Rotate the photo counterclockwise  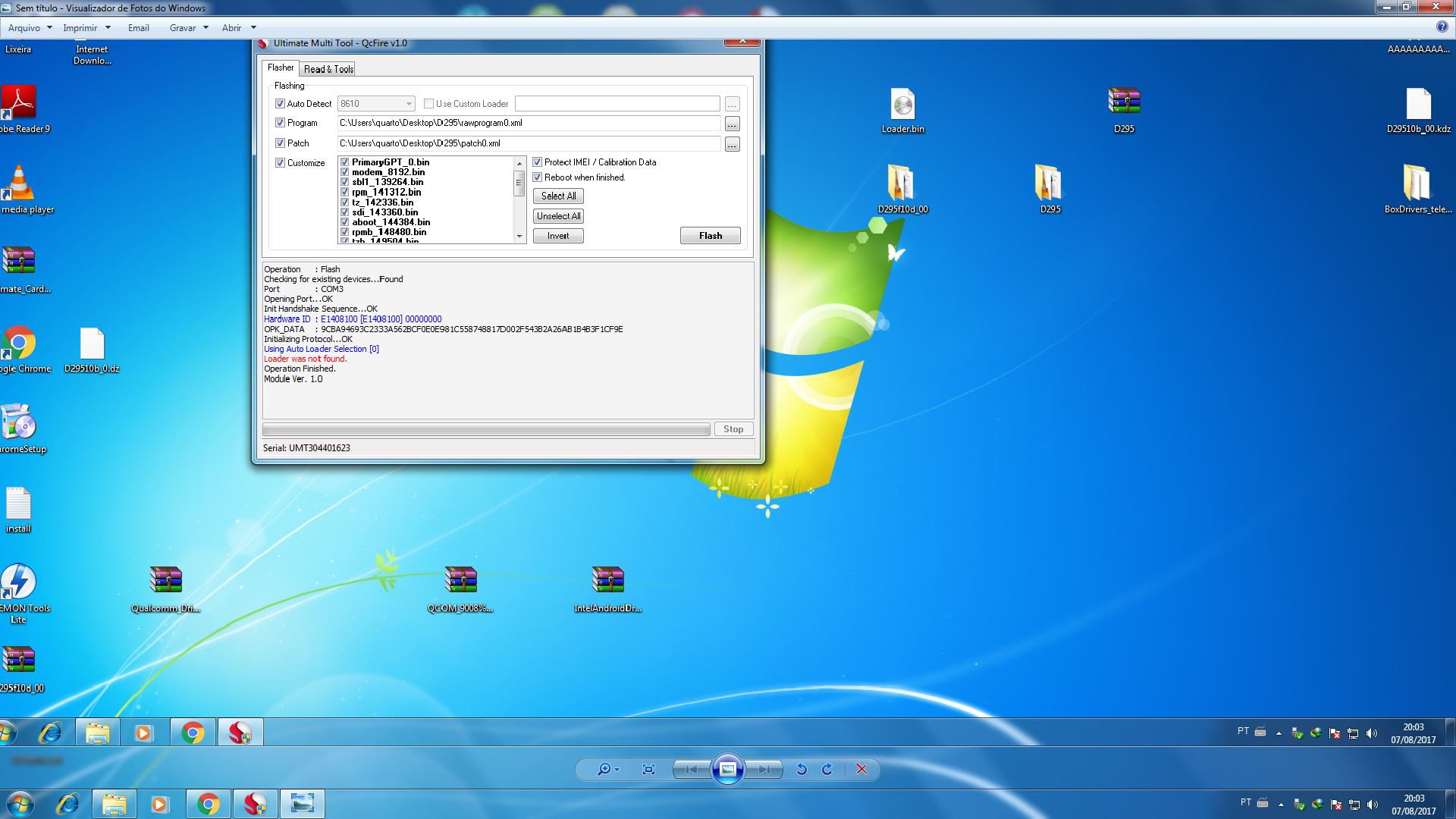802,769
